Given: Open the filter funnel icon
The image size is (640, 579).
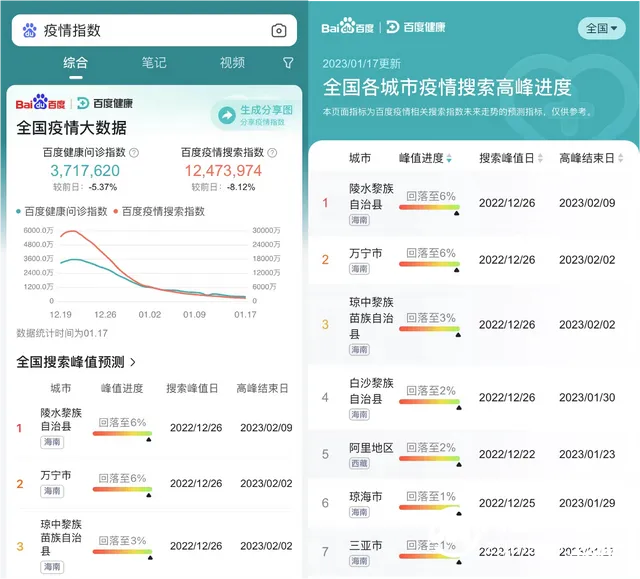Looking at the screenshot, I should click(288, 62).
